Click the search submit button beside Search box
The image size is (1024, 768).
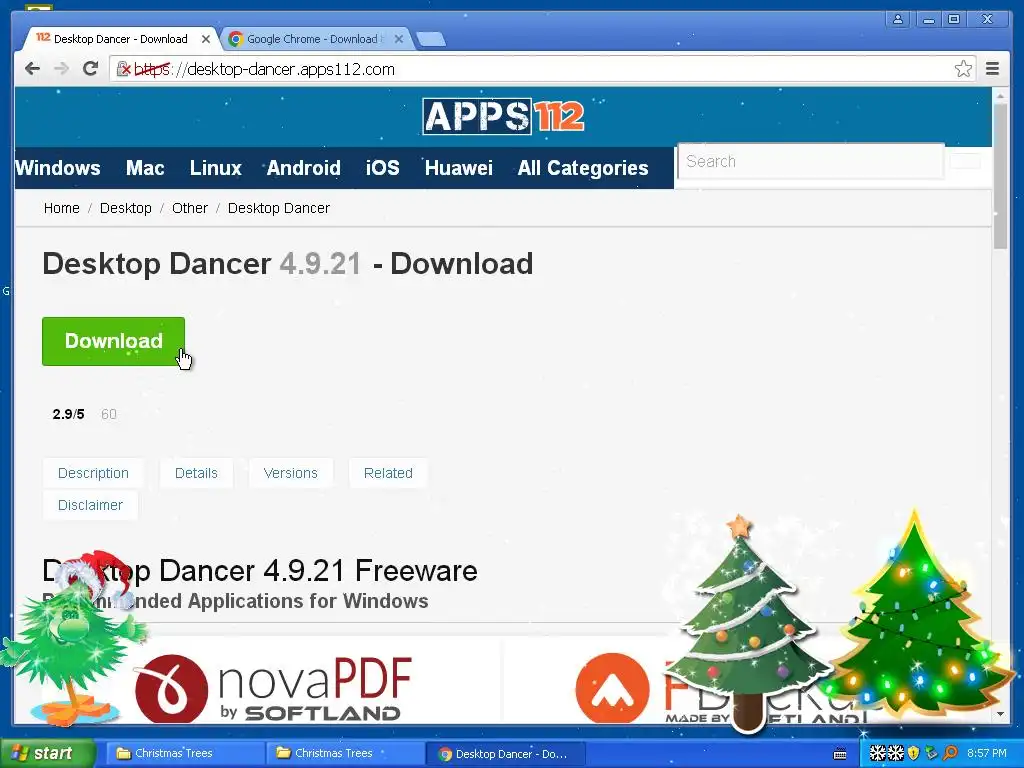point(965,161)
